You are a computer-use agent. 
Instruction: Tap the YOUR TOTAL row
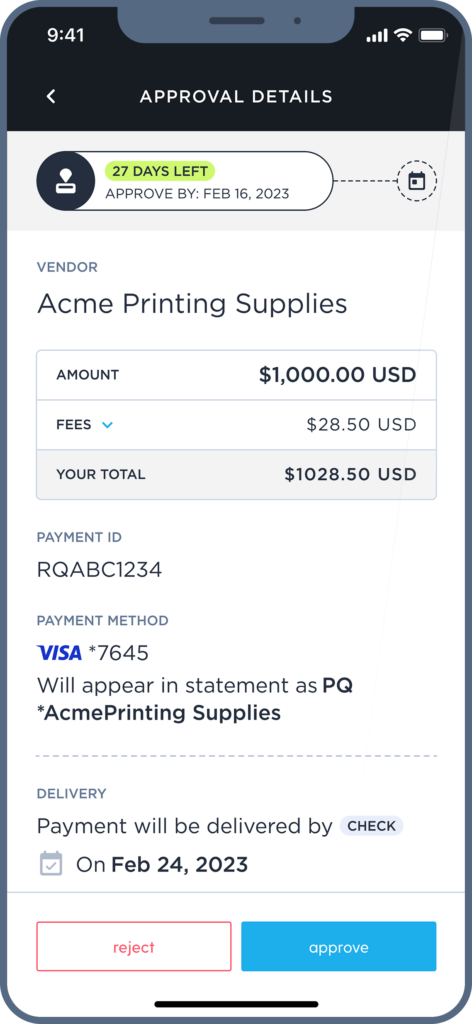[236, 474]
